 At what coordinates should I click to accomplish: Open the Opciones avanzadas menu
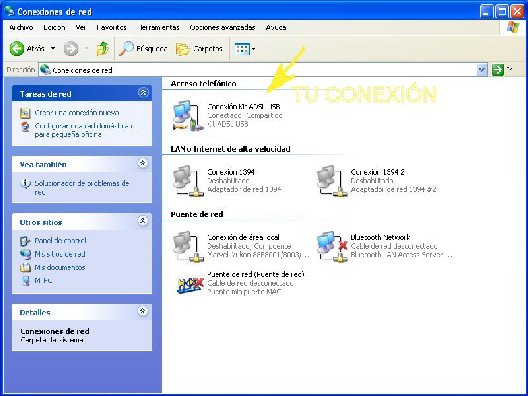222,28
